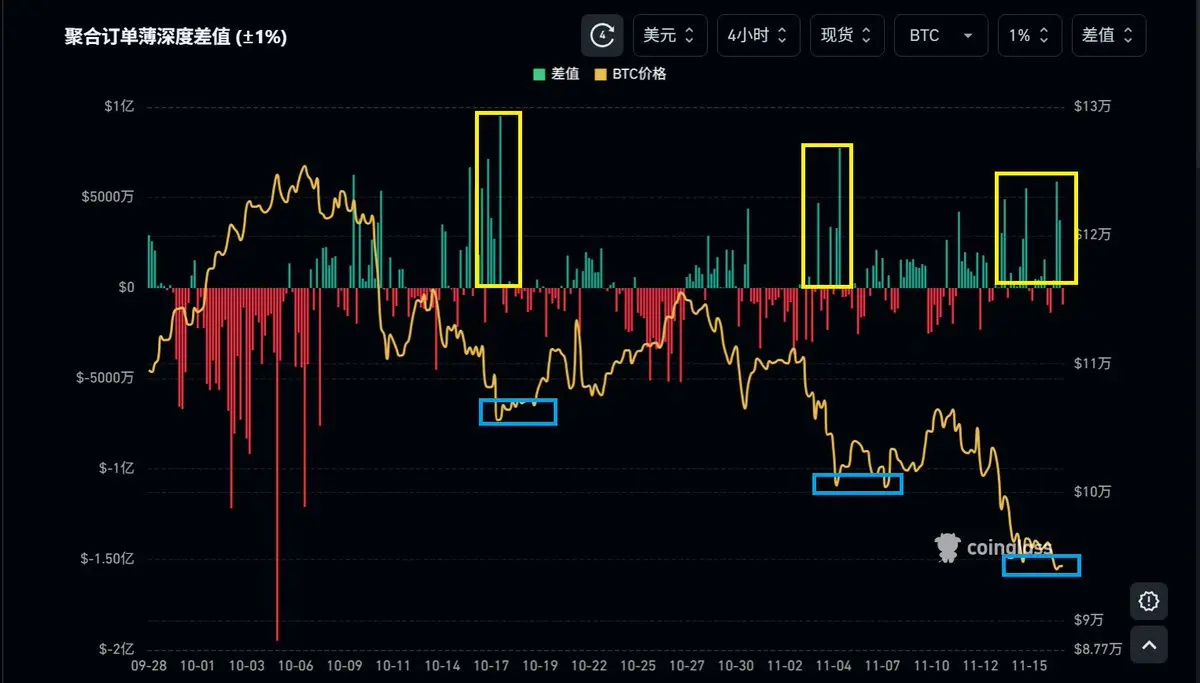Viewport: 1200px width, 683px height.
Task: Click the green 差值 legend swatch
Action: click(x=539, y=74)
